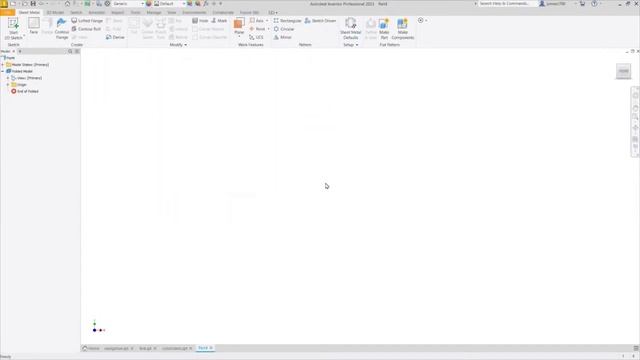Open Sheet Metal Defaults

pos(351,29)
